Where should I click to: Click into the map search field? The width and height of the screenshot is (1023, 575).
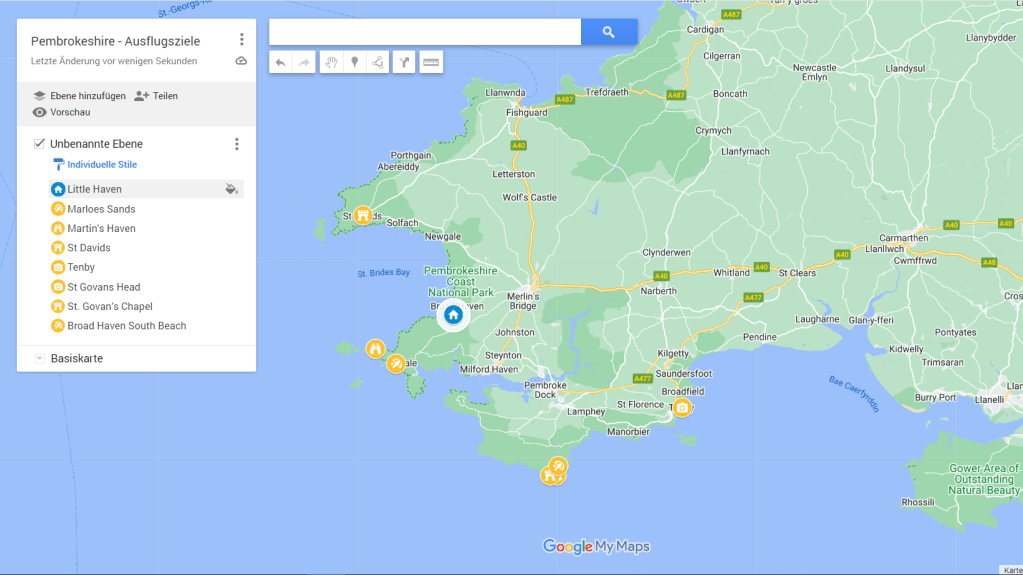(x=425, y=32)
